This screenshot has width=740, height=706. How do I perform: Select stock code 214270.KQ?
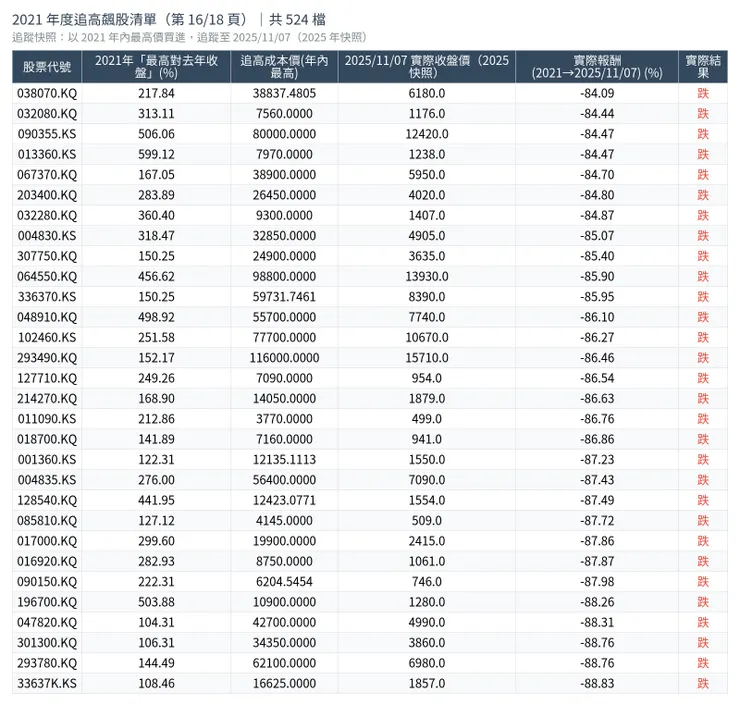pos(47,398)
